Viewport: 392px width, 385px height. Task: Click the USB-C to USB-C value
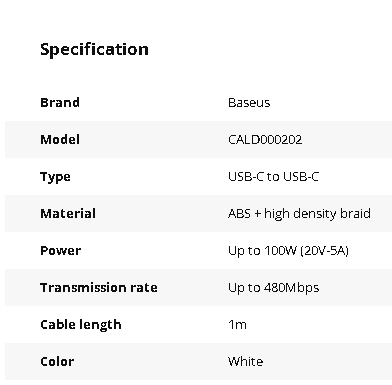[273, 176]
